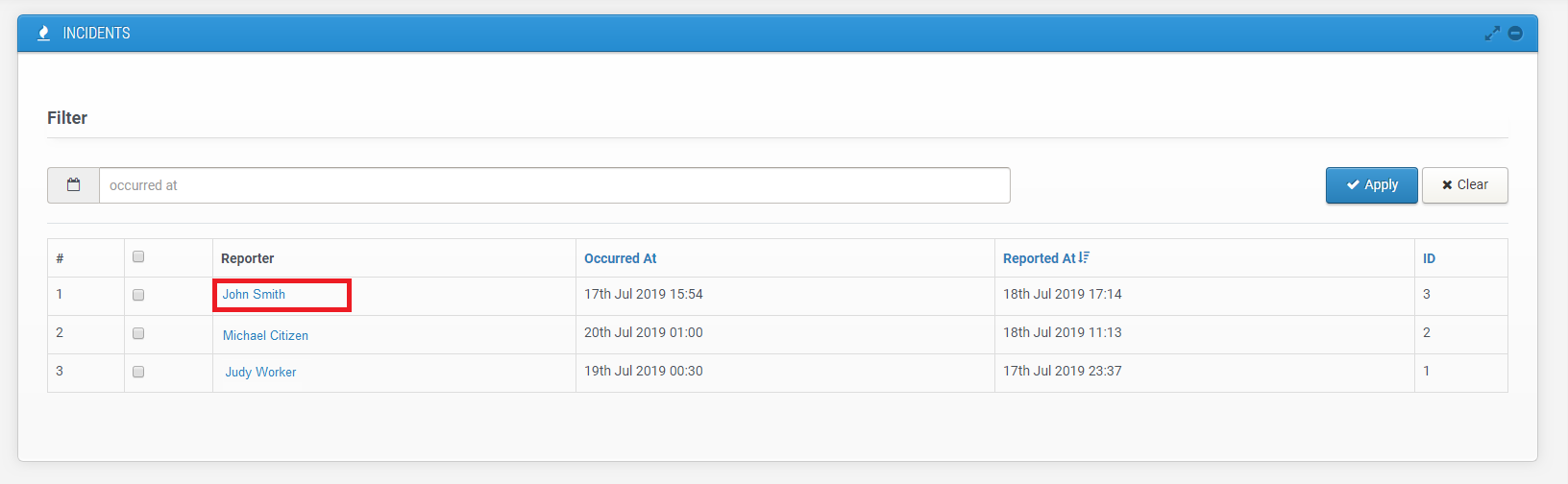Screen dimensions: 1568x484
Task: Click the INCIDENTS panel title
Action: coord(96,34)
